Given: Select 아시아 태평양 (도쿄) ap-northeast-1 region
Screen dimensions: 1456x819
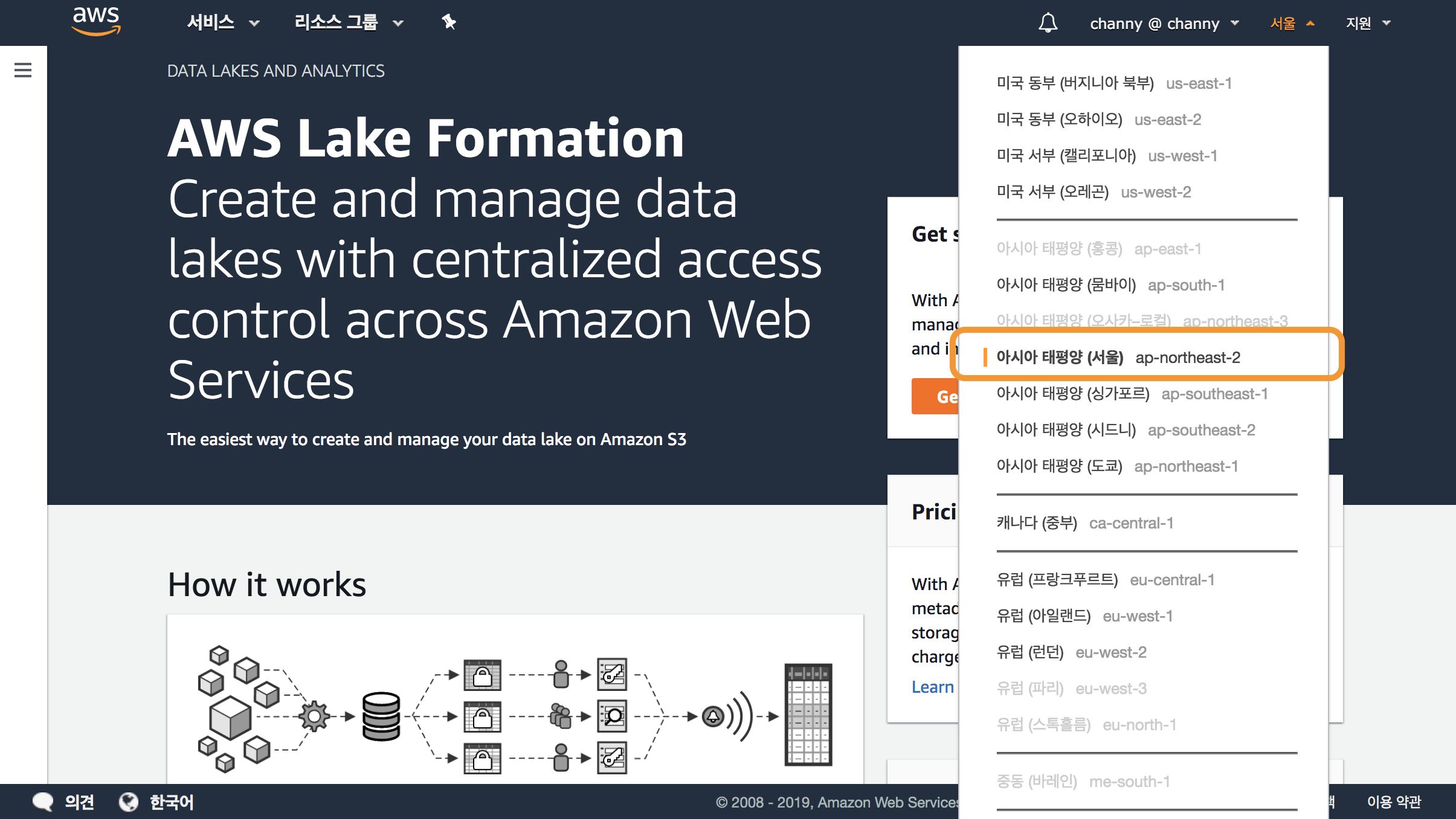Looking at the screenshot, I should (x=1117, y=466).
